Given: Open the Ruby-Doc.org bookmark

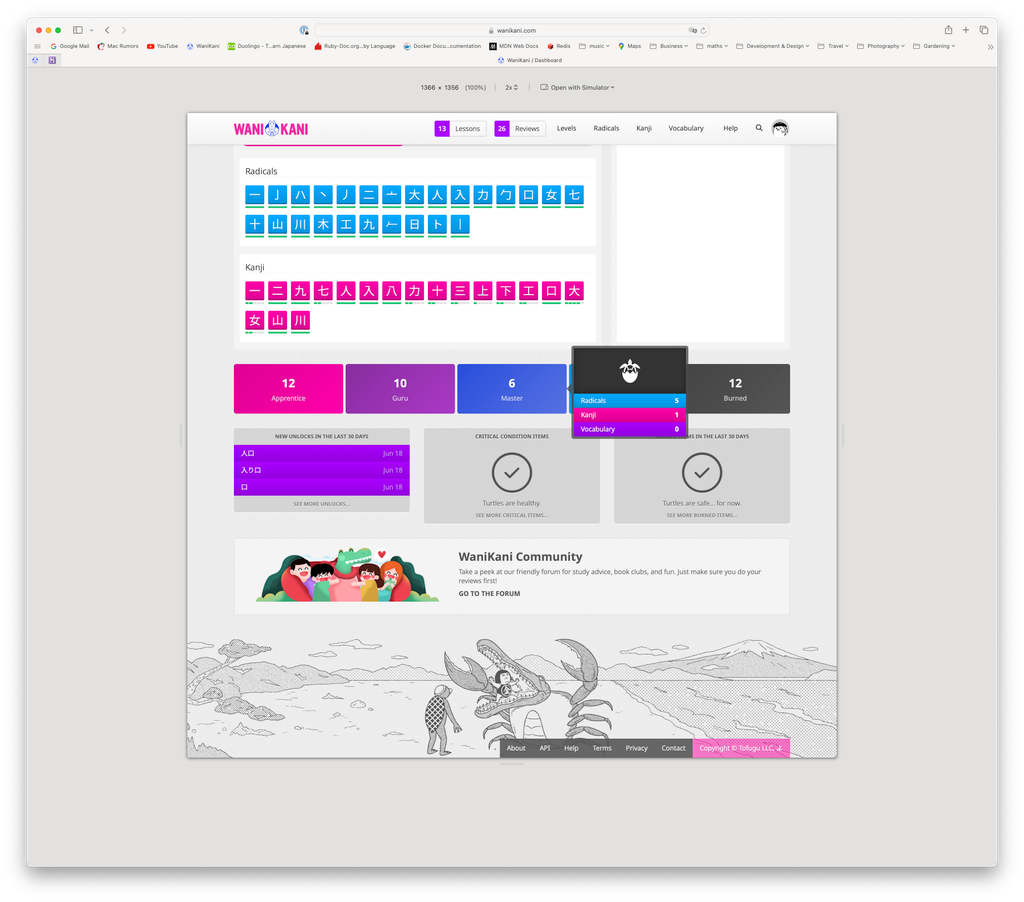Looking at the screenshot, I should point(355,46).
